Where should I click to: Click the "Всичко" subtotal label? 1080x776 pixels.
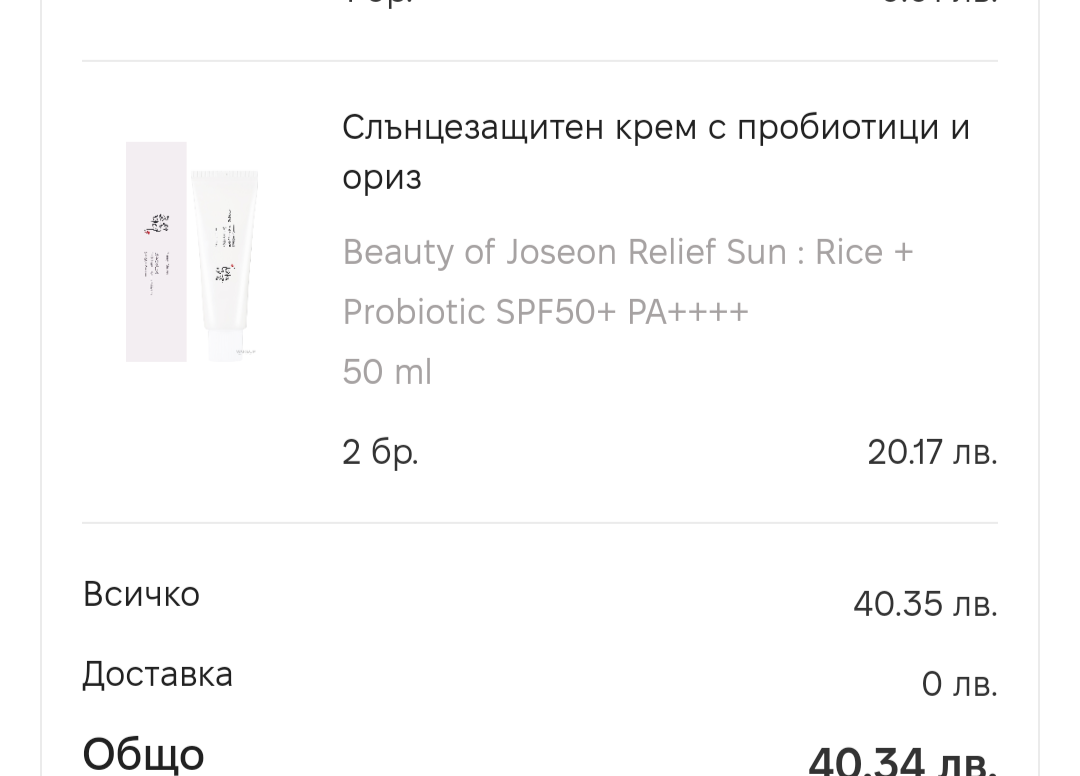[141, 594]
